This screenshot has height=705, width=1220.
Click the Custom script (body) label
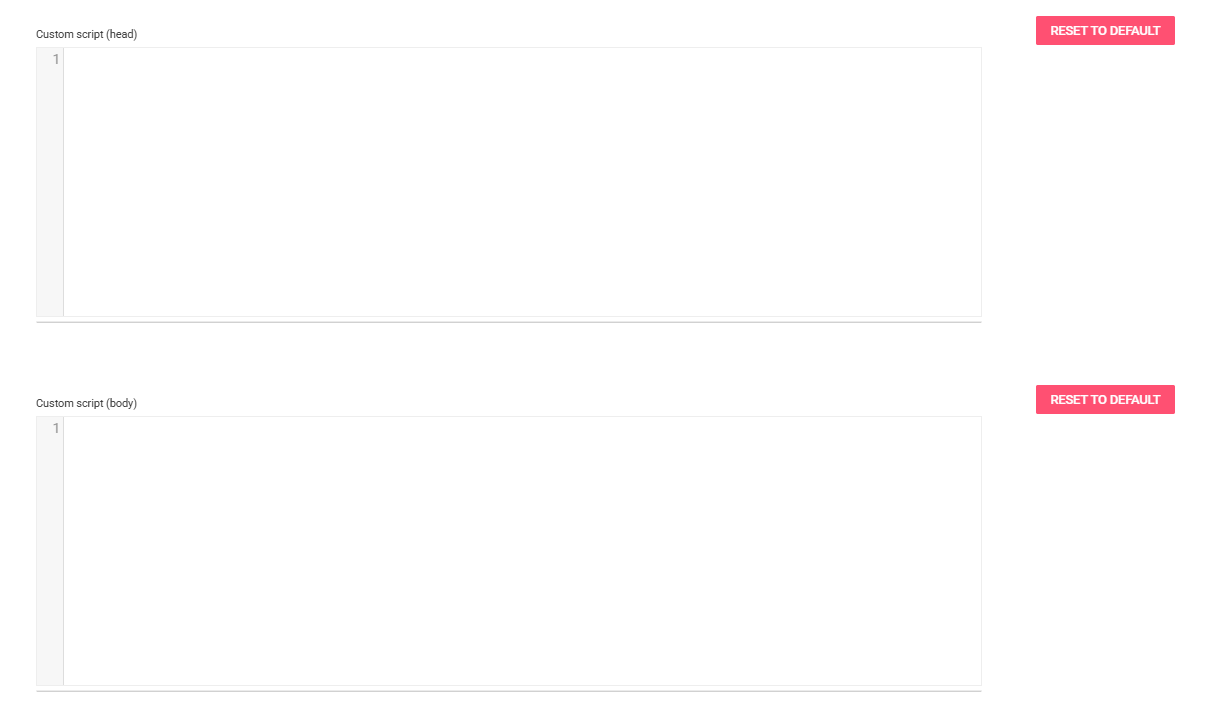(87, 403)
